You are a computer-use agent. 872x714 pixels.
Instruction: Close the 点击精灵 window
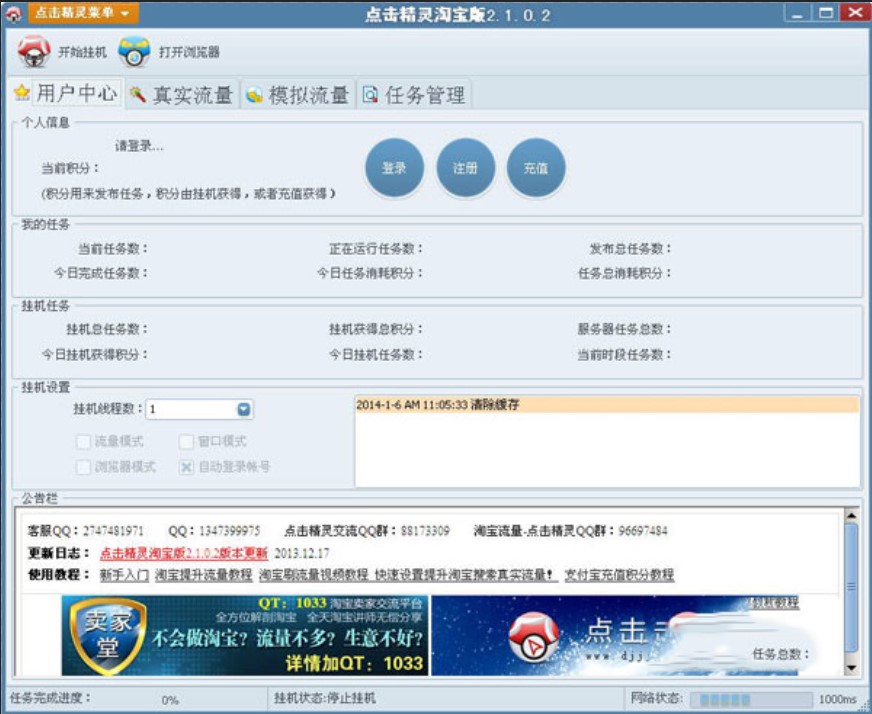point(855,13)
